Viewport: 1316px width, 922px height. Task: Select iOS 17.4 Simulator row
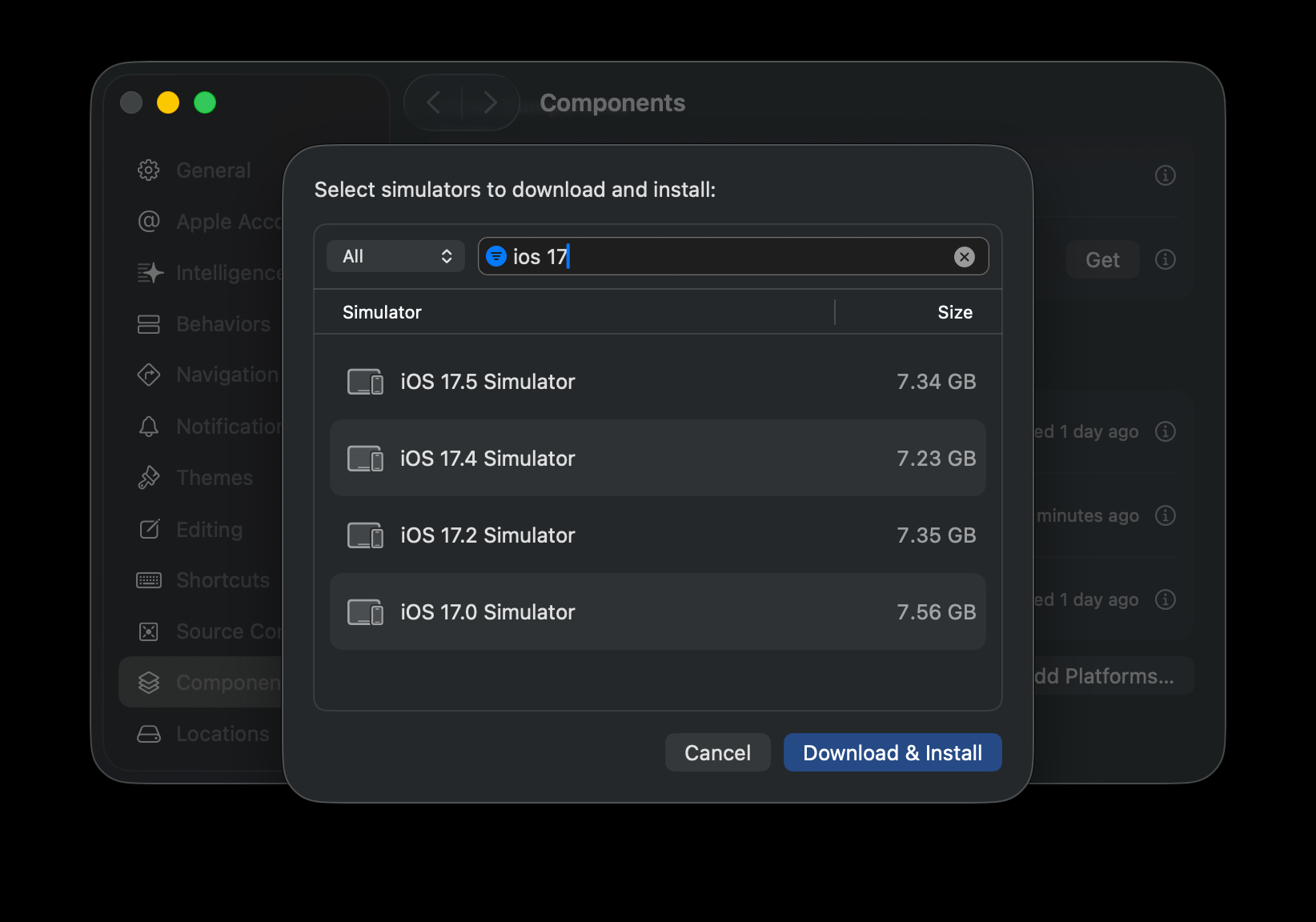[x=656, y=459]
